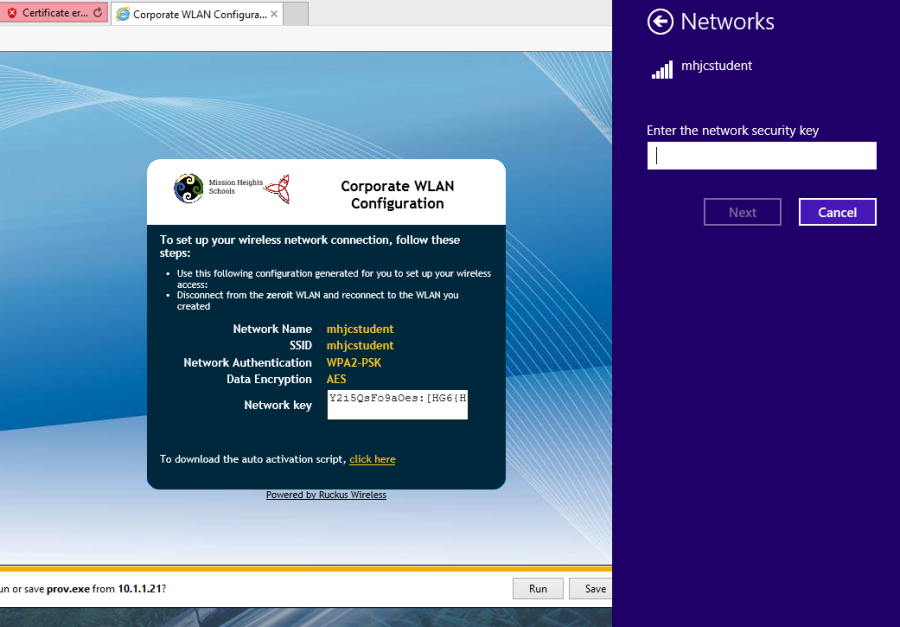Save the prov.exe download
This screenshot has height=627, width=900.
594,588
